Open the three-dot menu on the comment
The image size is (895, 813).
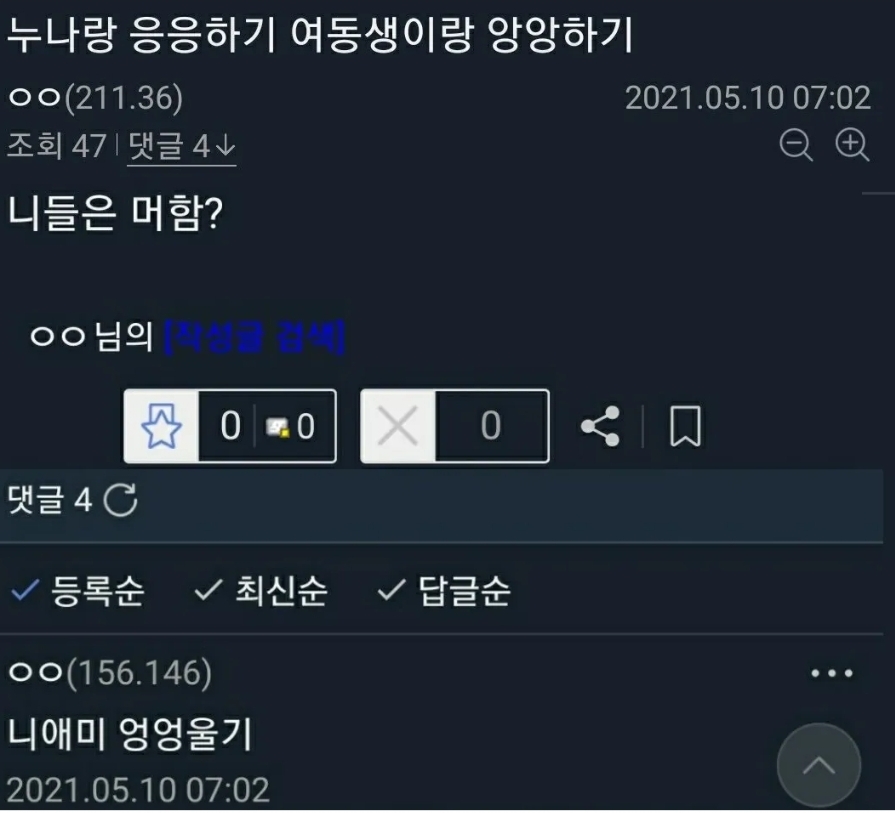(x=832, y=674)
